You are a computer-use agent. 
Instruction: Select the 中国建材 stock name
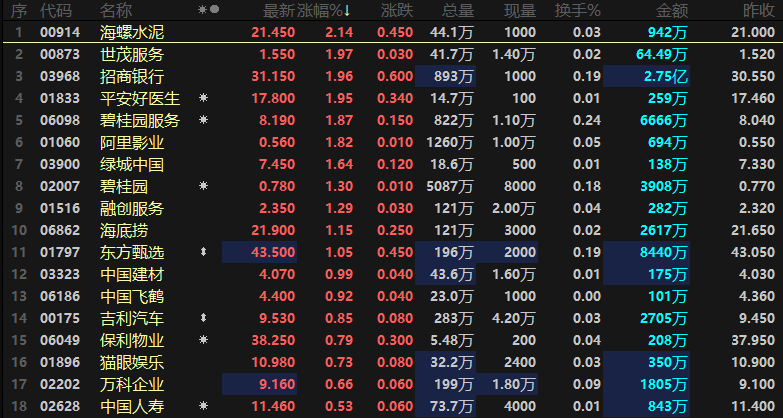[132, 274]
